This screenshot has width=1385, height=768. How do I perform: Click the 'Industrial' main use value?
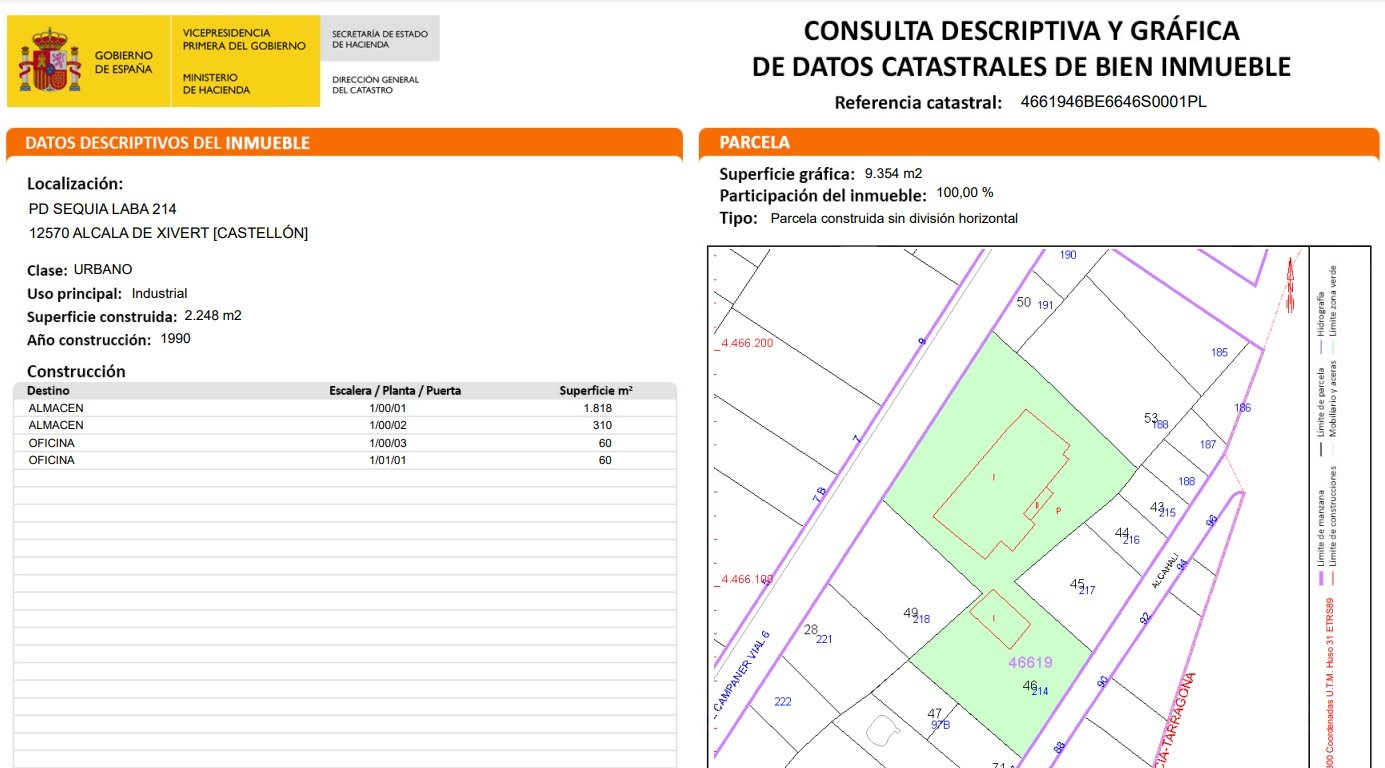pyautogui.click(x=159, y=293)
